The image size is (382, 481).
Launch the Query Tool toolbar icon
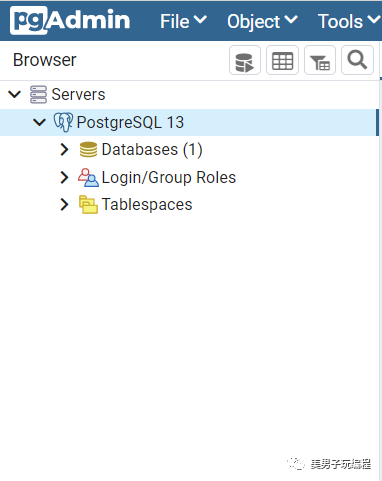pos(245,60)
